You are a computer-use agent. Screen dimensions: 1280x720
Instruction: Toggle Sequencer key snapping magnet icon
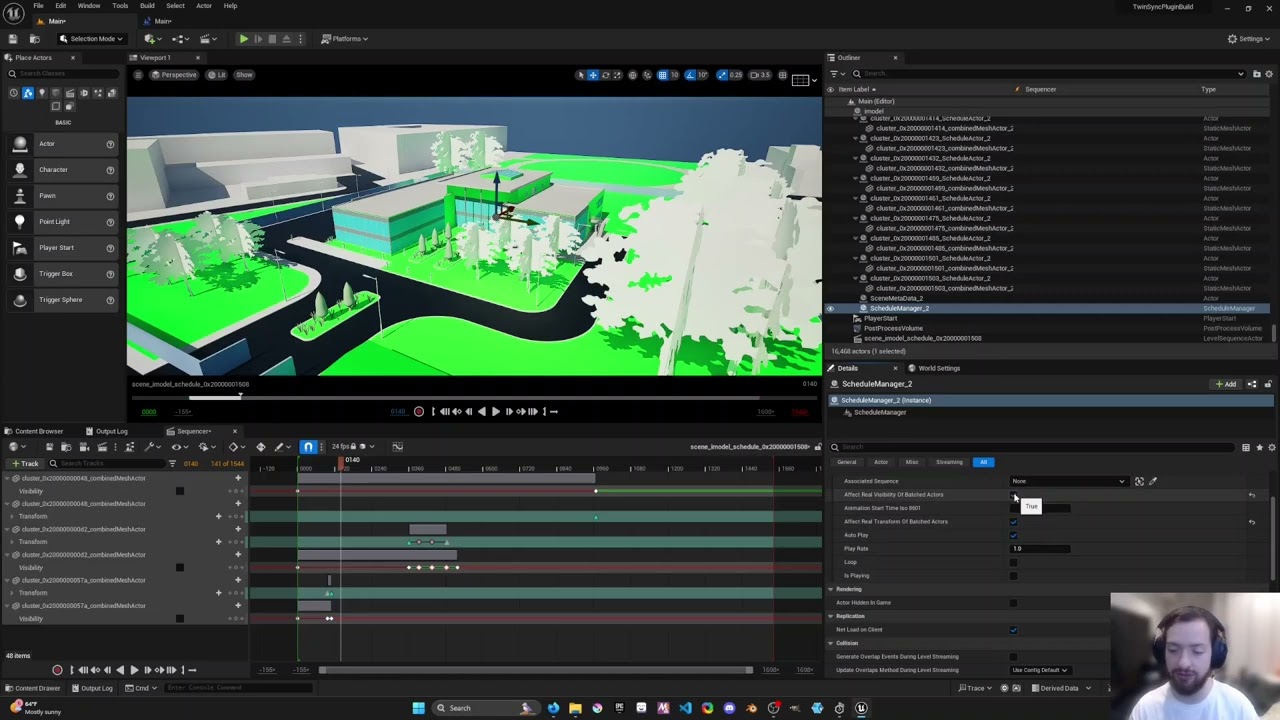[x=308, y=447]
